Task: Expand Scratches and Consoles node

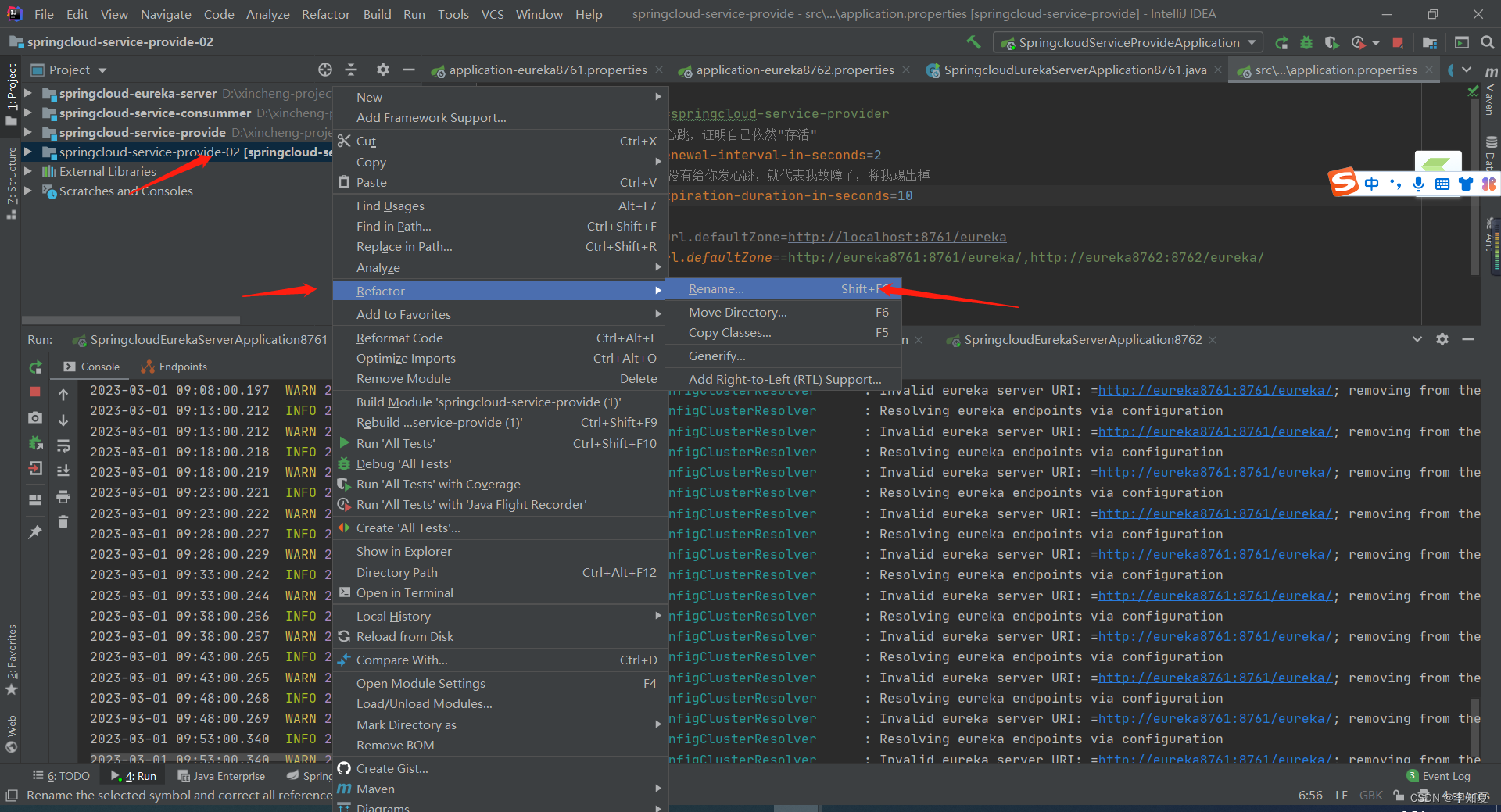Action: pos(28,191)
